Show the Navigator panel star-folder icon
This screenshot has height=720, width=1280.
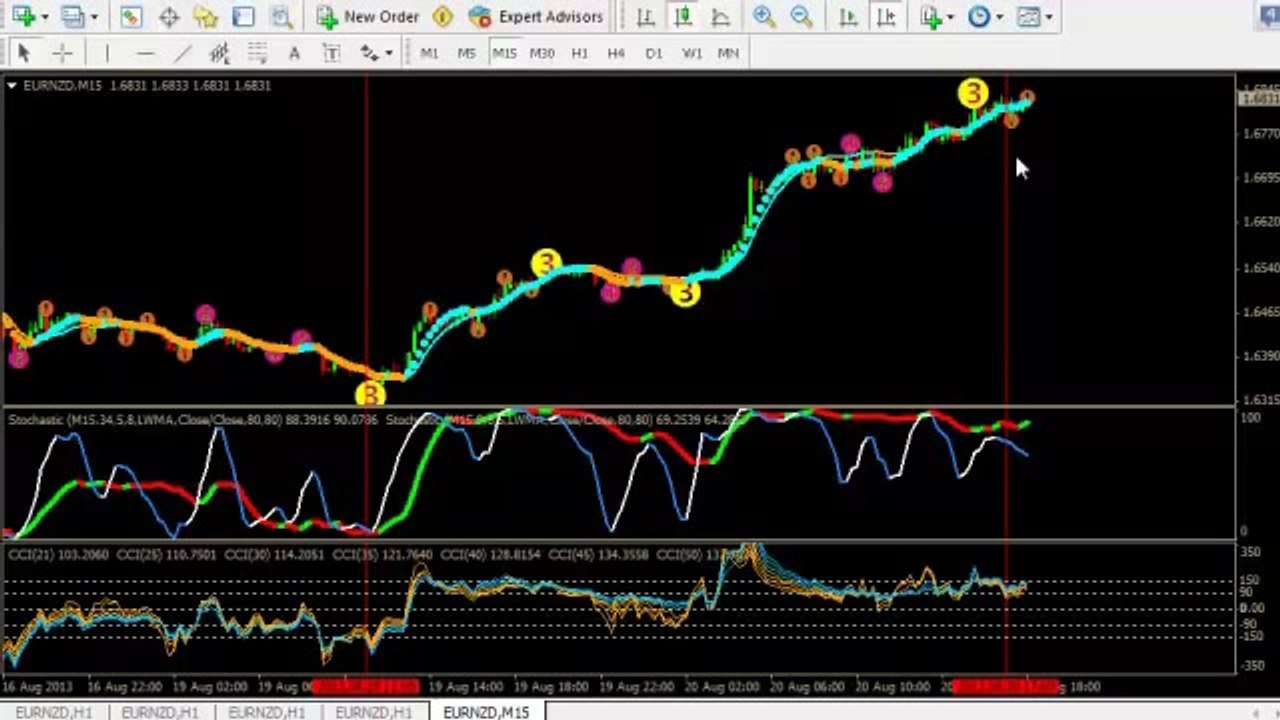coord(205,16)
